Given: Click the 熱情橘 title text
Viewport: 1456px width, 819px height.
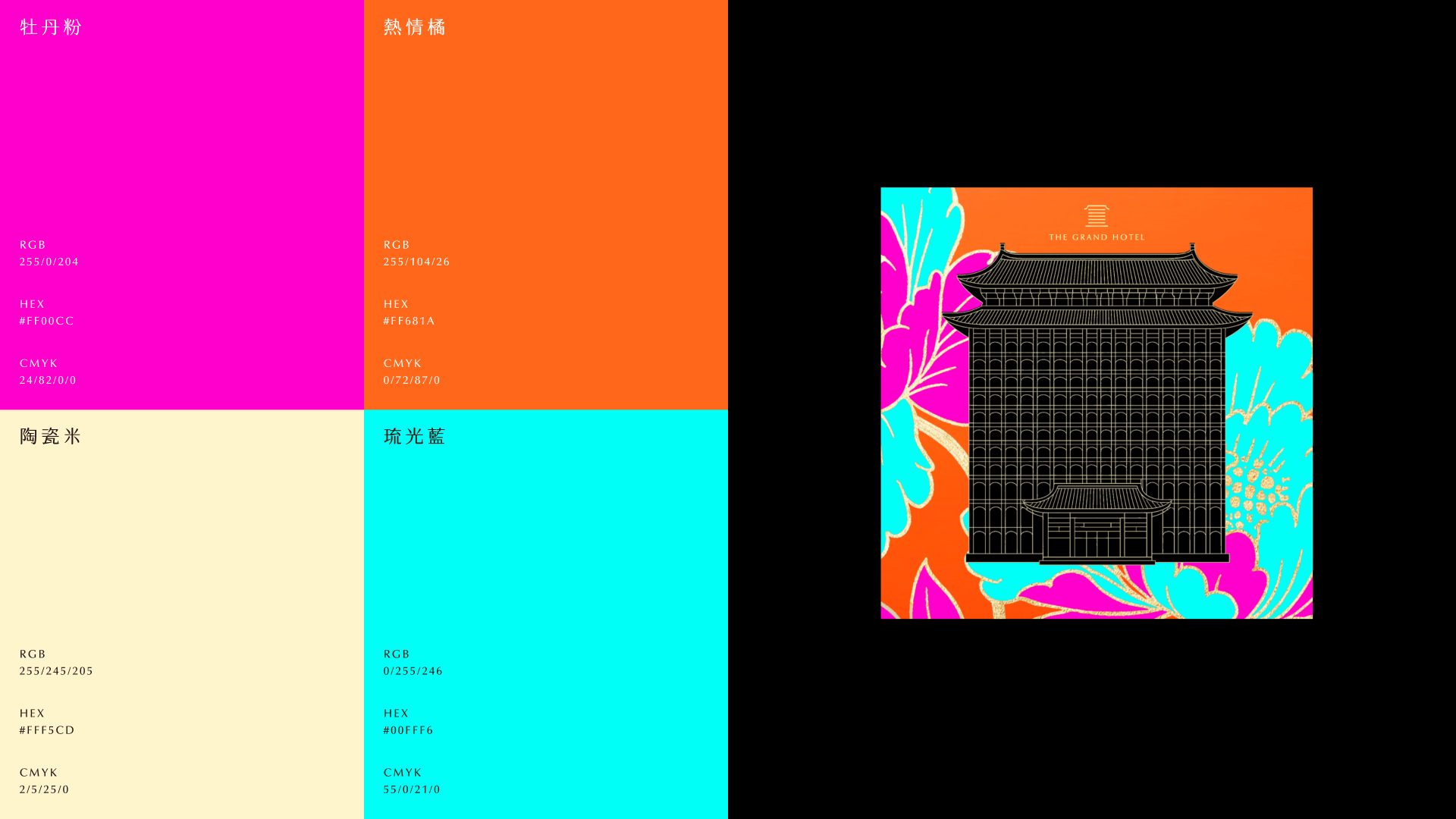Looking at the screenshot, I should (x=414, y=27).
